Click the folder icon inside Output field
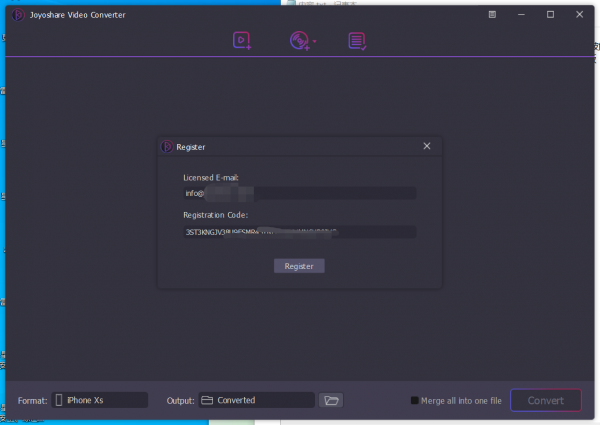 point(207,400)
